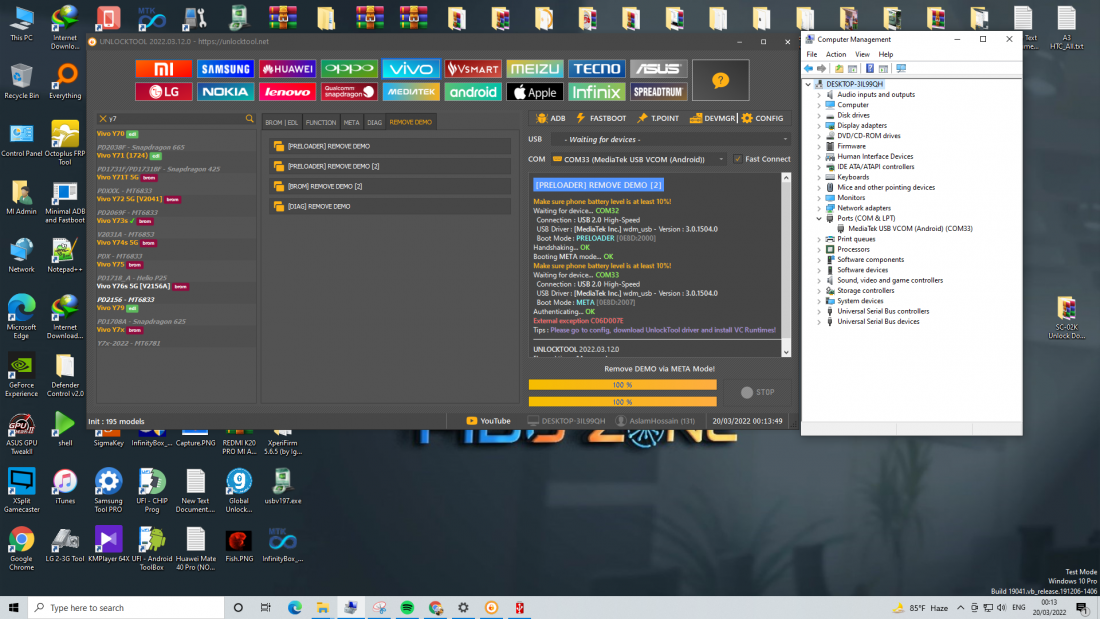The image size is (1100, 619).
Task: Open the View menu in Computer Management
Action: click(x=862, y=54)
